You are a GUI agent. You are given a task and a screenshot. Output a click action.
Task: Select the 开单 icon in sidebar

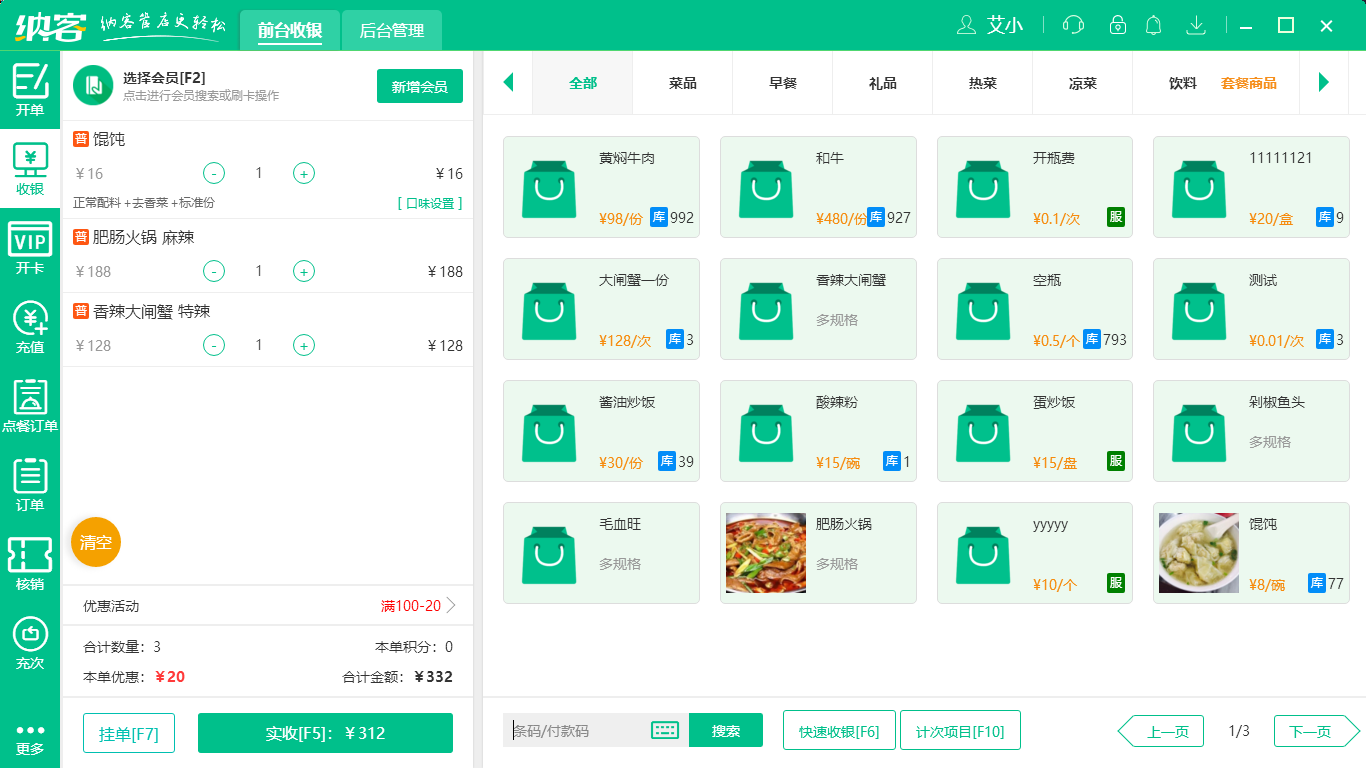pyautogui.click(x=30, y=88)
